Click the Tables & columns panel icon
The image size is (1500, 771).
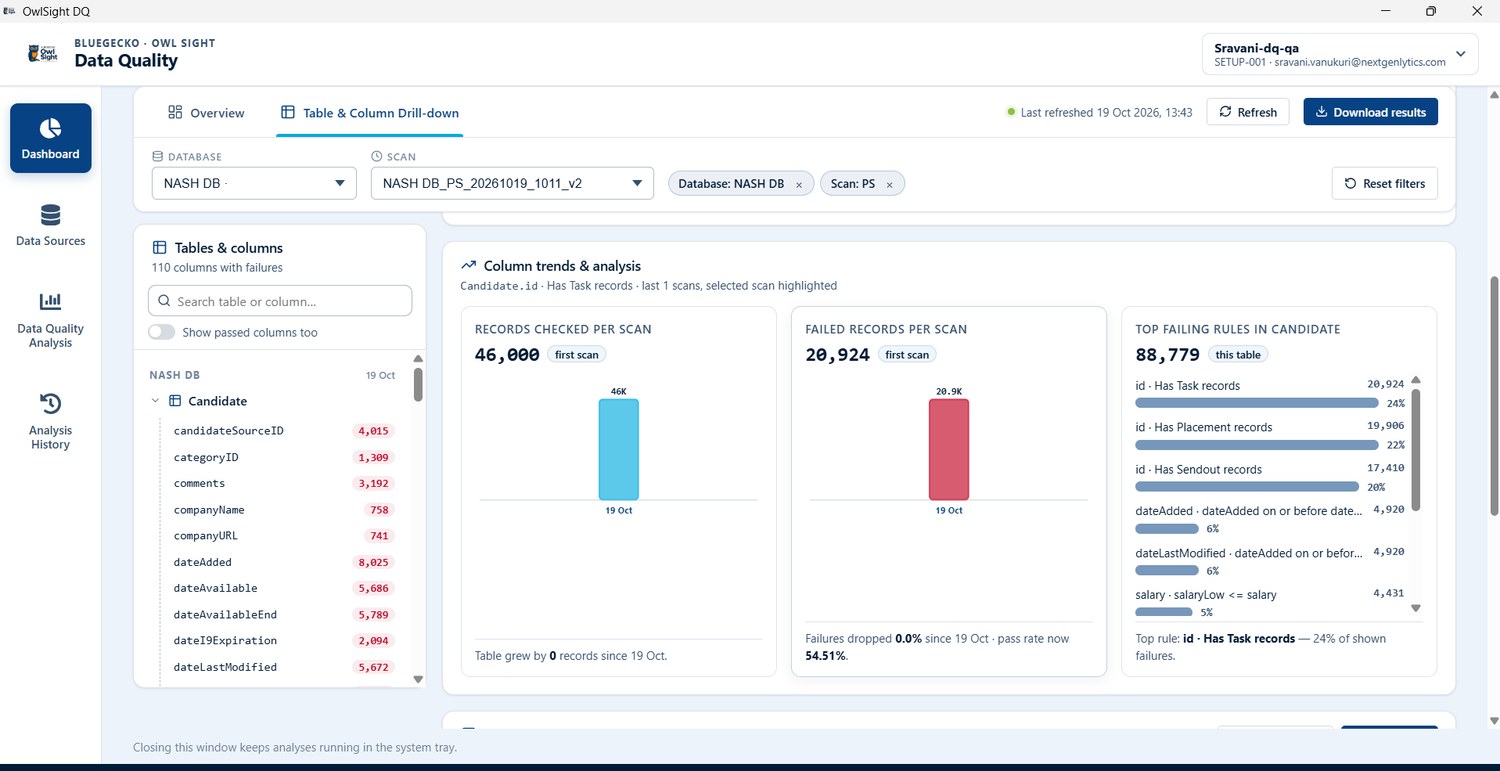click(159, 248)
